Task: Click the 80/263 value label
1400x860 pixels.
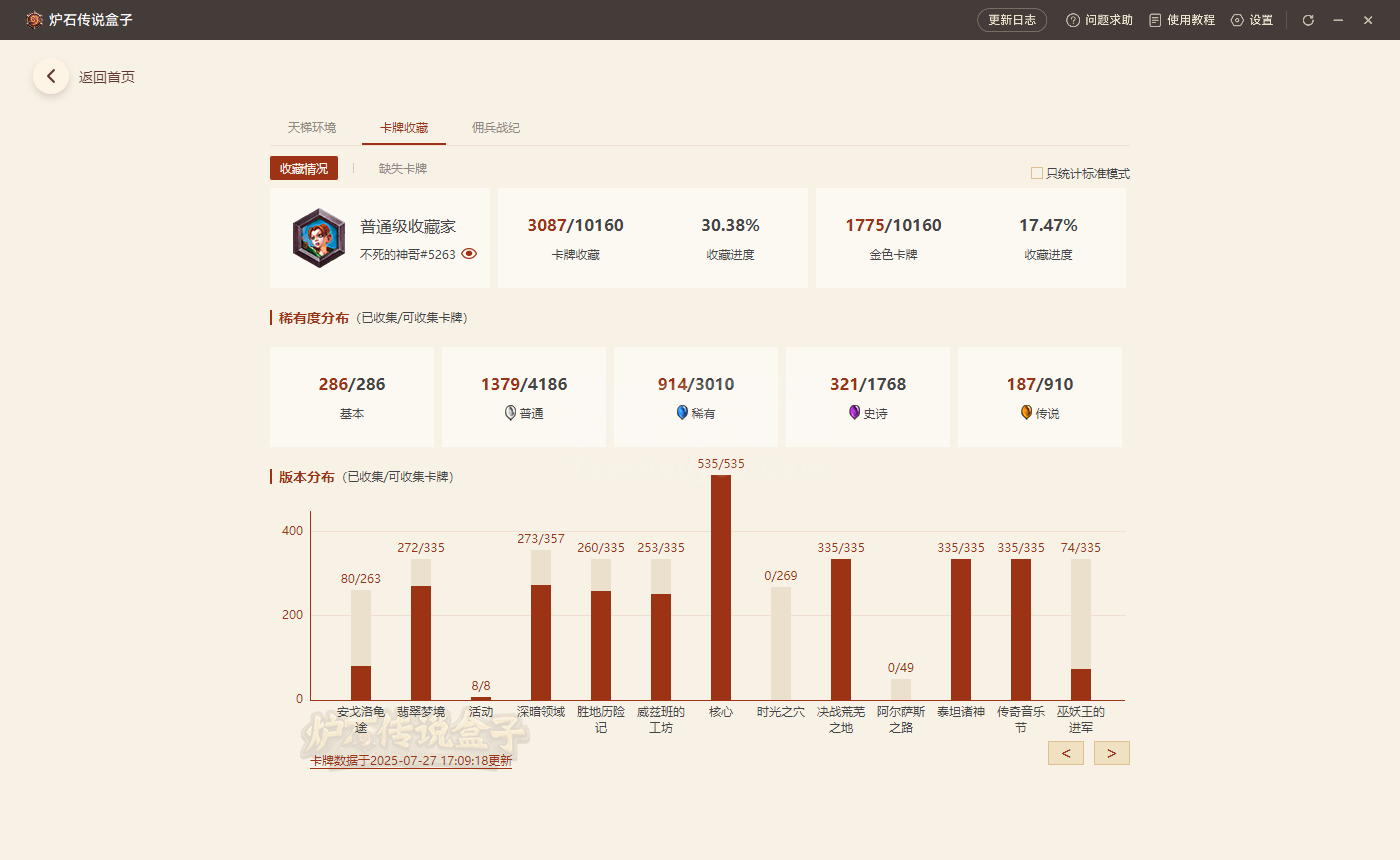Action: (361, 578)
